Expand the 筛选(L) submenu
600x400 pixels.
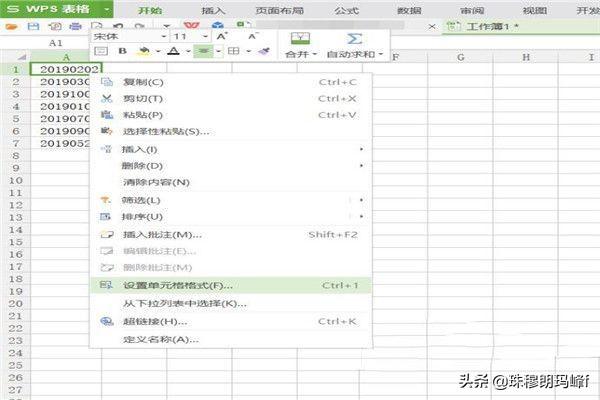click(231, 200)
